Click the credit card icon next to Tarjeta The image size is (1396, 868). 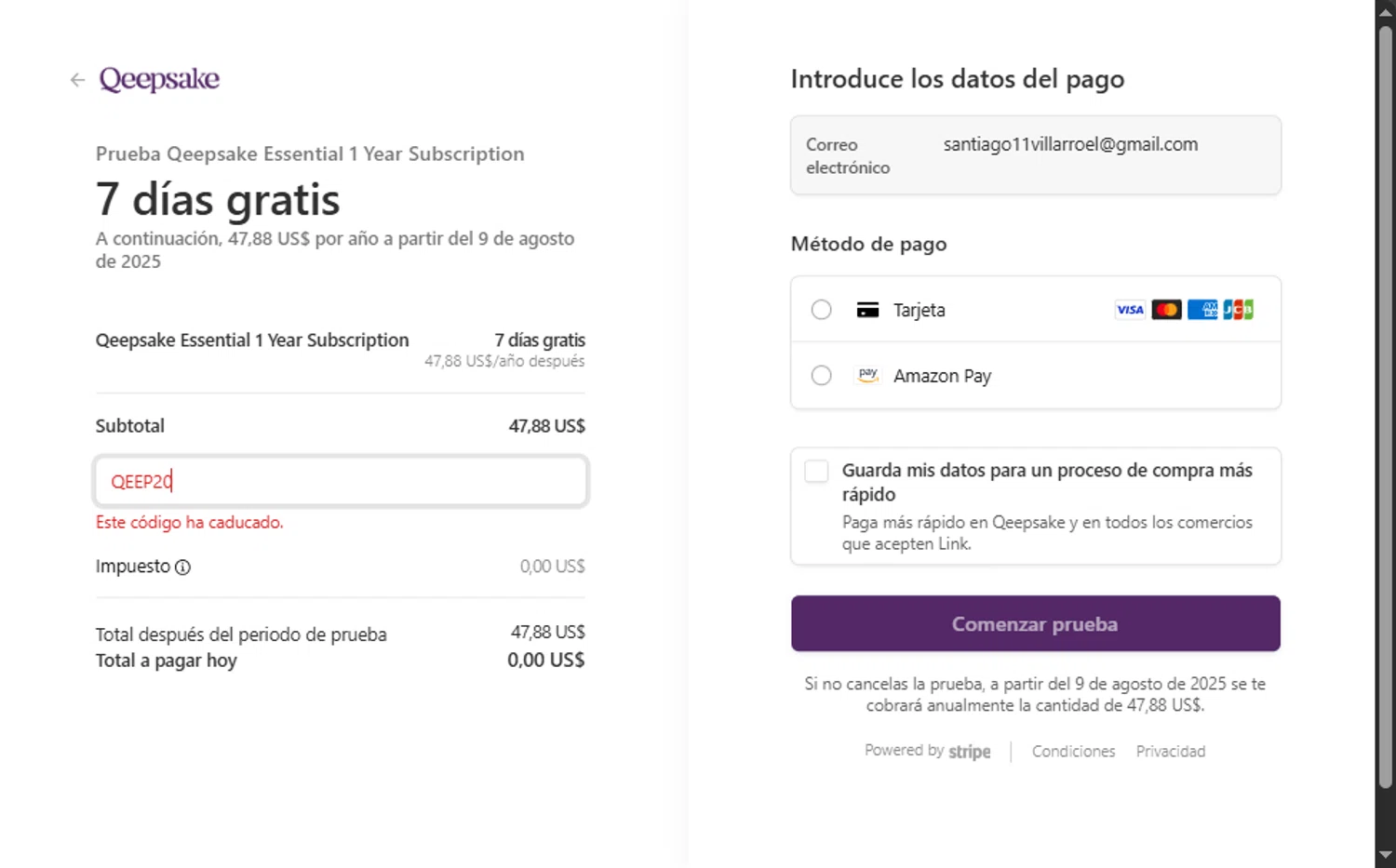(867, 310)
